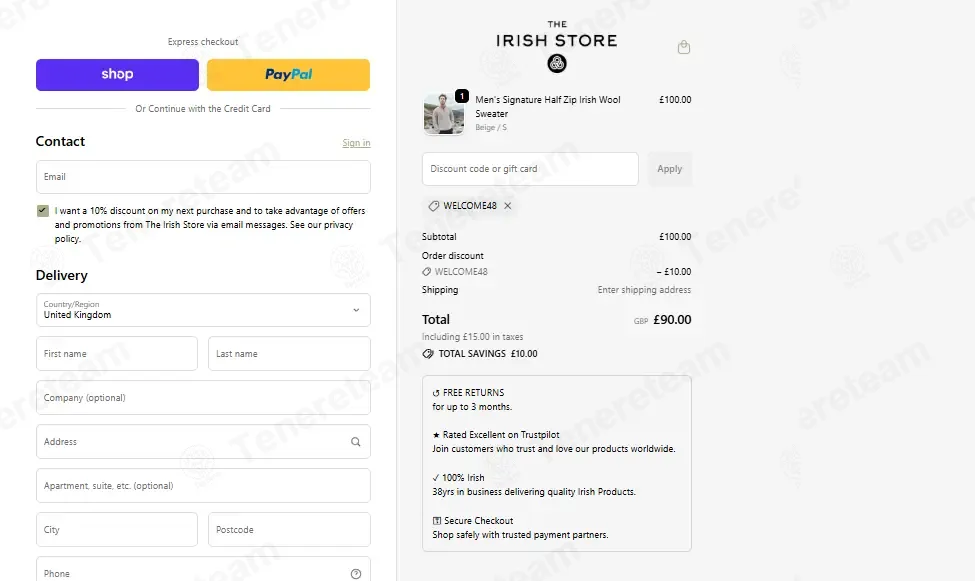This screenshot has height=581, width=975.
Task: Click the Total Savings tag icon
Action: (428, 353)
